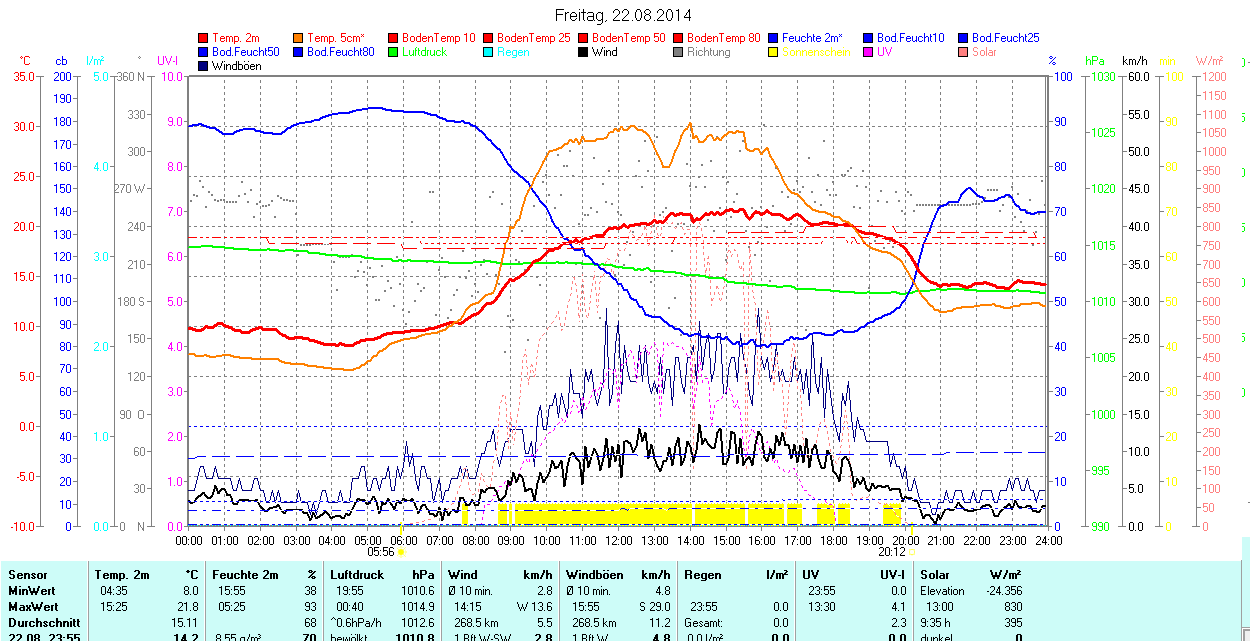Click the km/h wind axis header
Screen dimensions: 1250x641
[1134, 61]
